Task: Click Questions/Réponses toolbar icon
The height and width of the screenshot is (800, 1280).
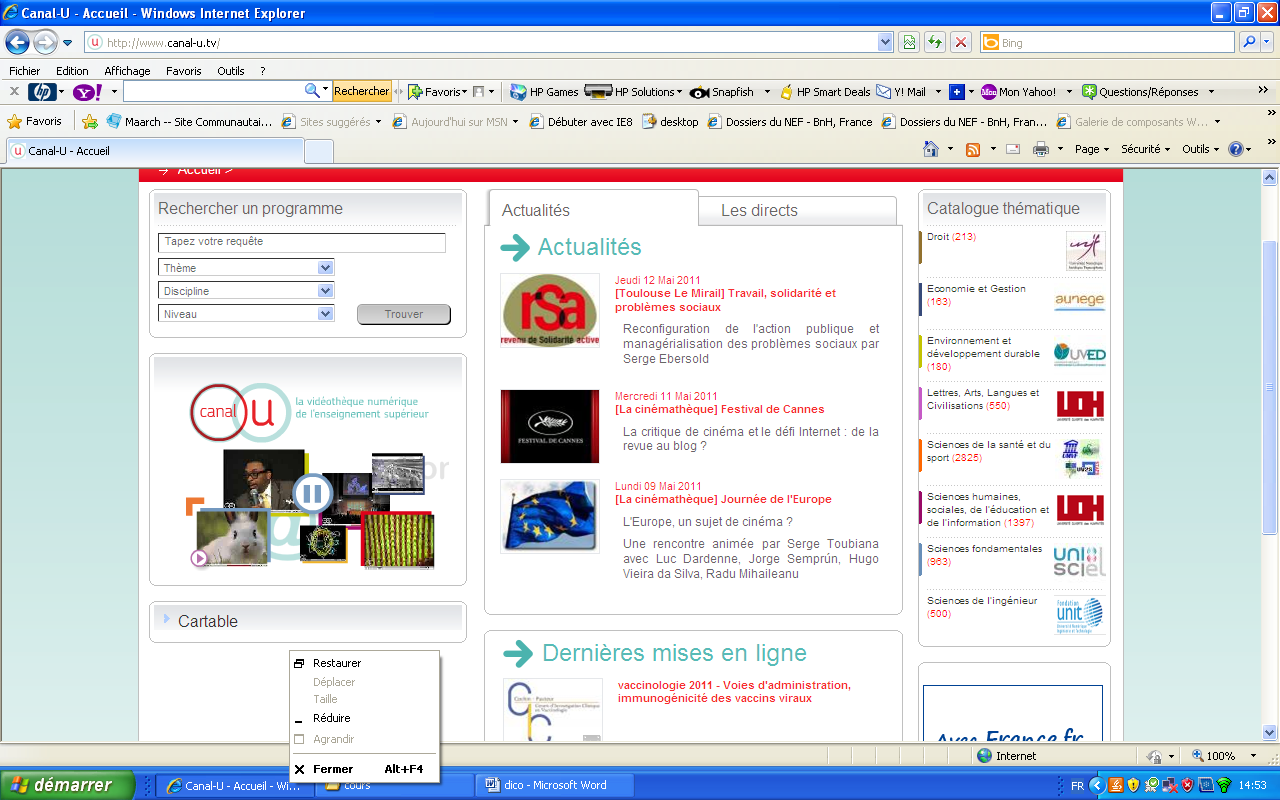Action: coord(1089,92)
